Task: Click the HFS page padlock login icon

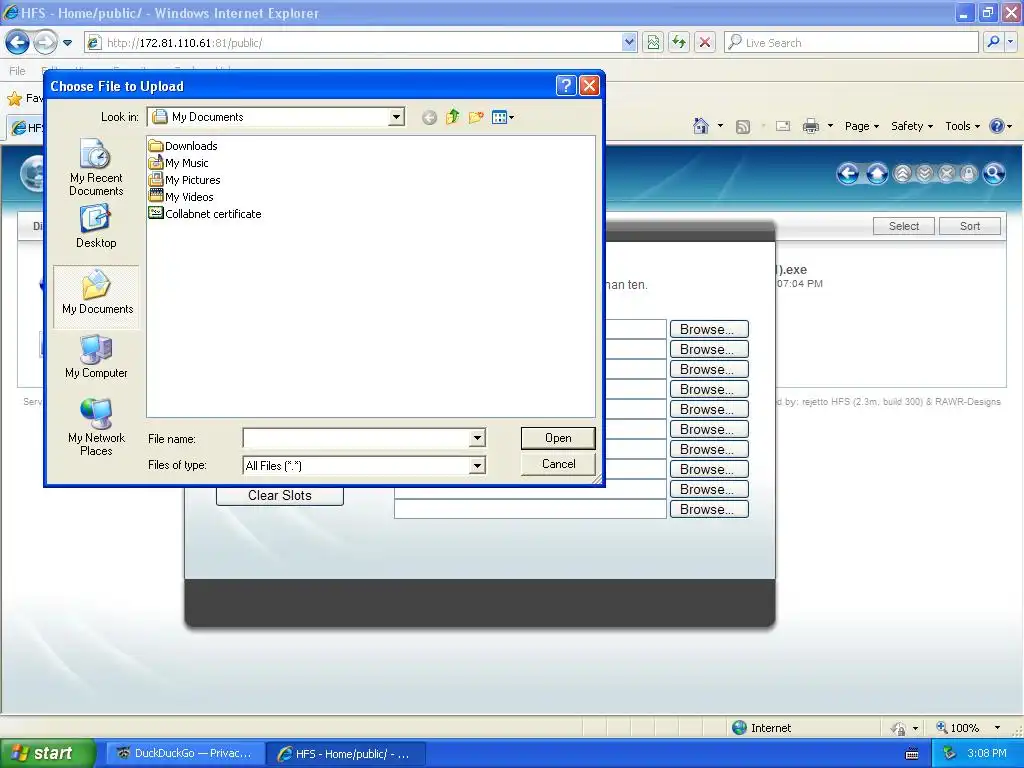Action: click(968, 174)
